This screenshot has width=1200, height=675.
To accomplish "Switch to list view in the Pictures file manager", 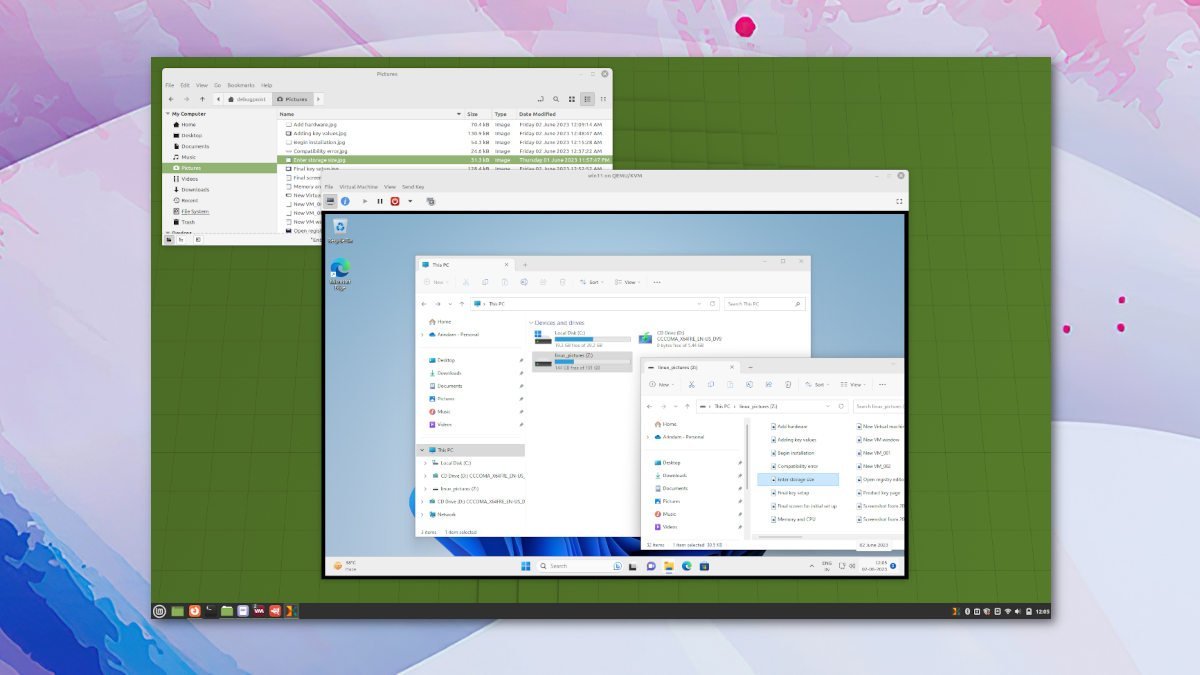I will 587,99.
